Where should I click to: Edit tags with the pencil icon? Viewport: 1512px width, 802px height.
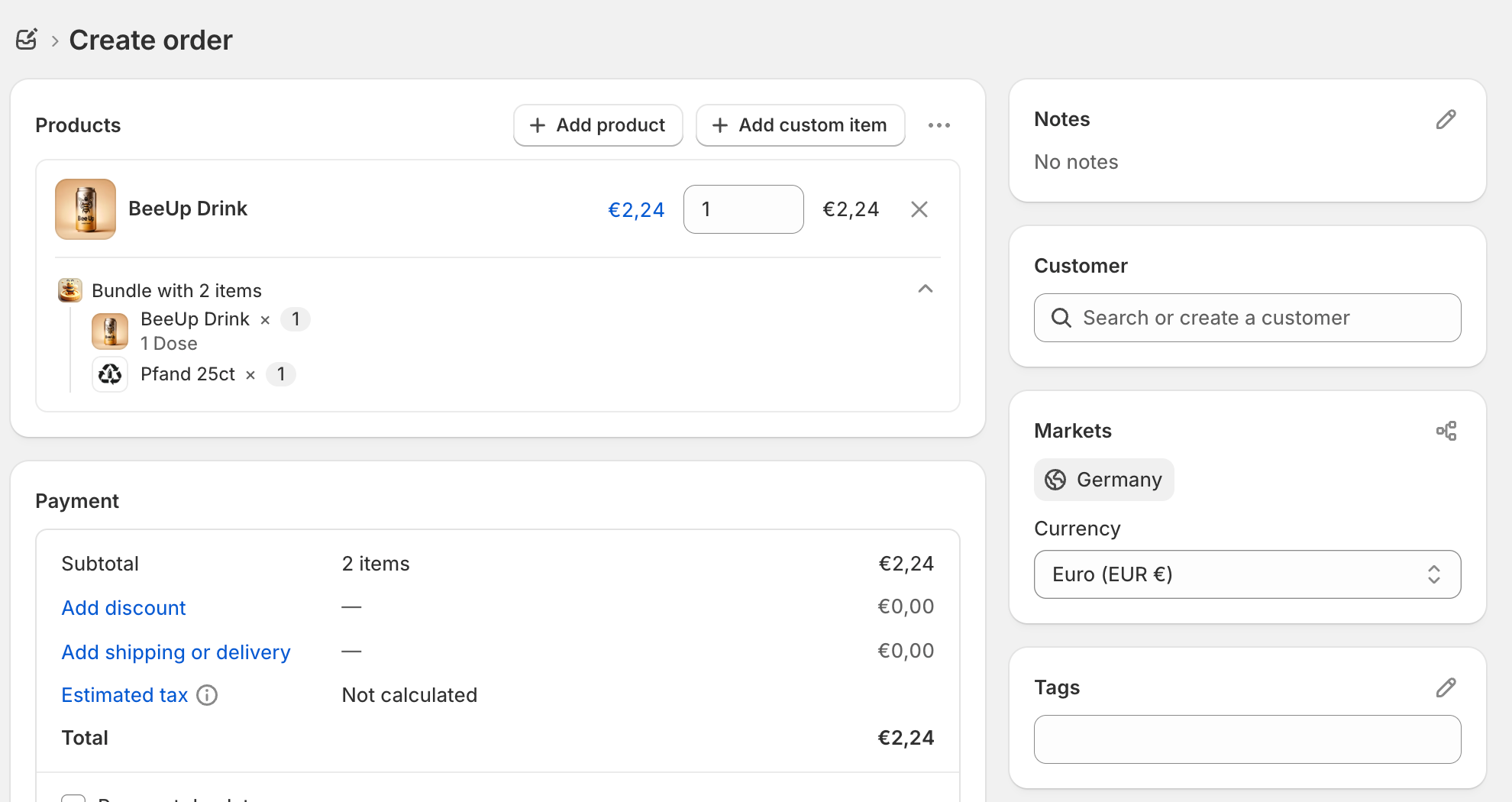pos(1446,687)
